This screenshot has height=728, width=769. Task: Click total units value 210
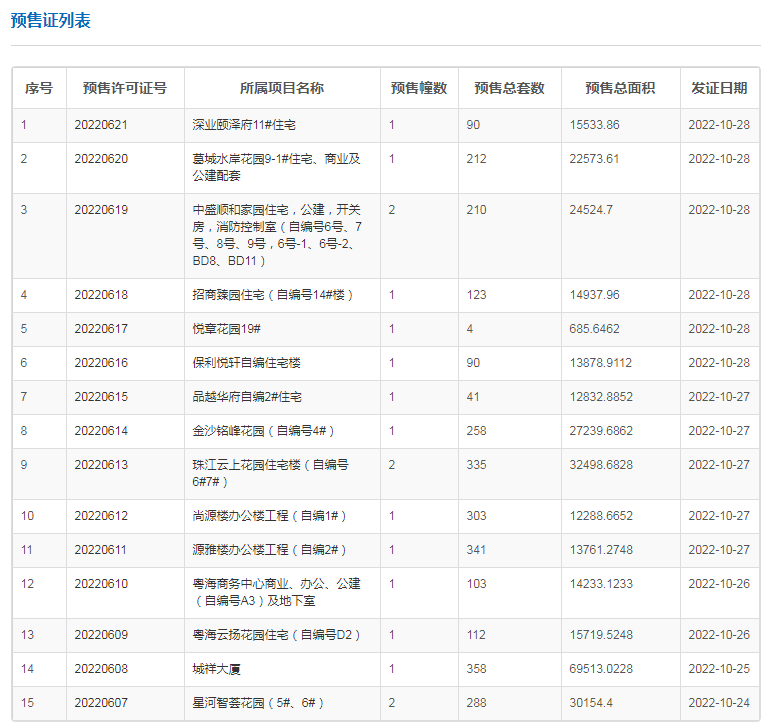[x=476, y=210]
